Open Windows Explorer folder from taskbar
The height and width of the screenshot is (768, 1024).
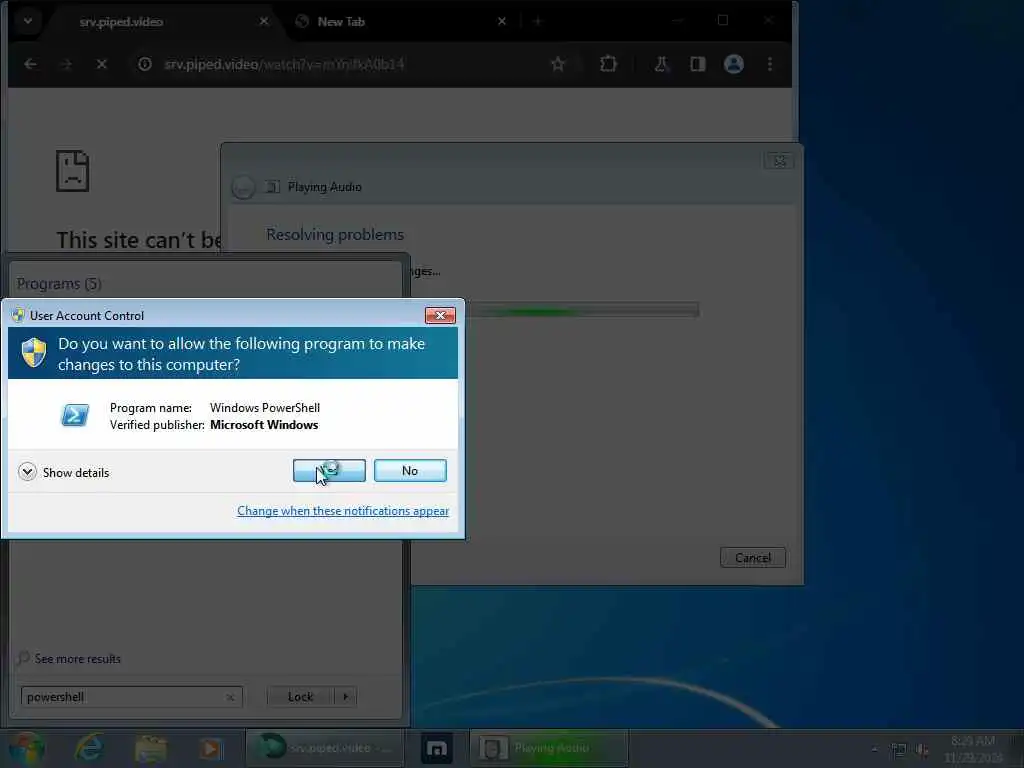150,748
